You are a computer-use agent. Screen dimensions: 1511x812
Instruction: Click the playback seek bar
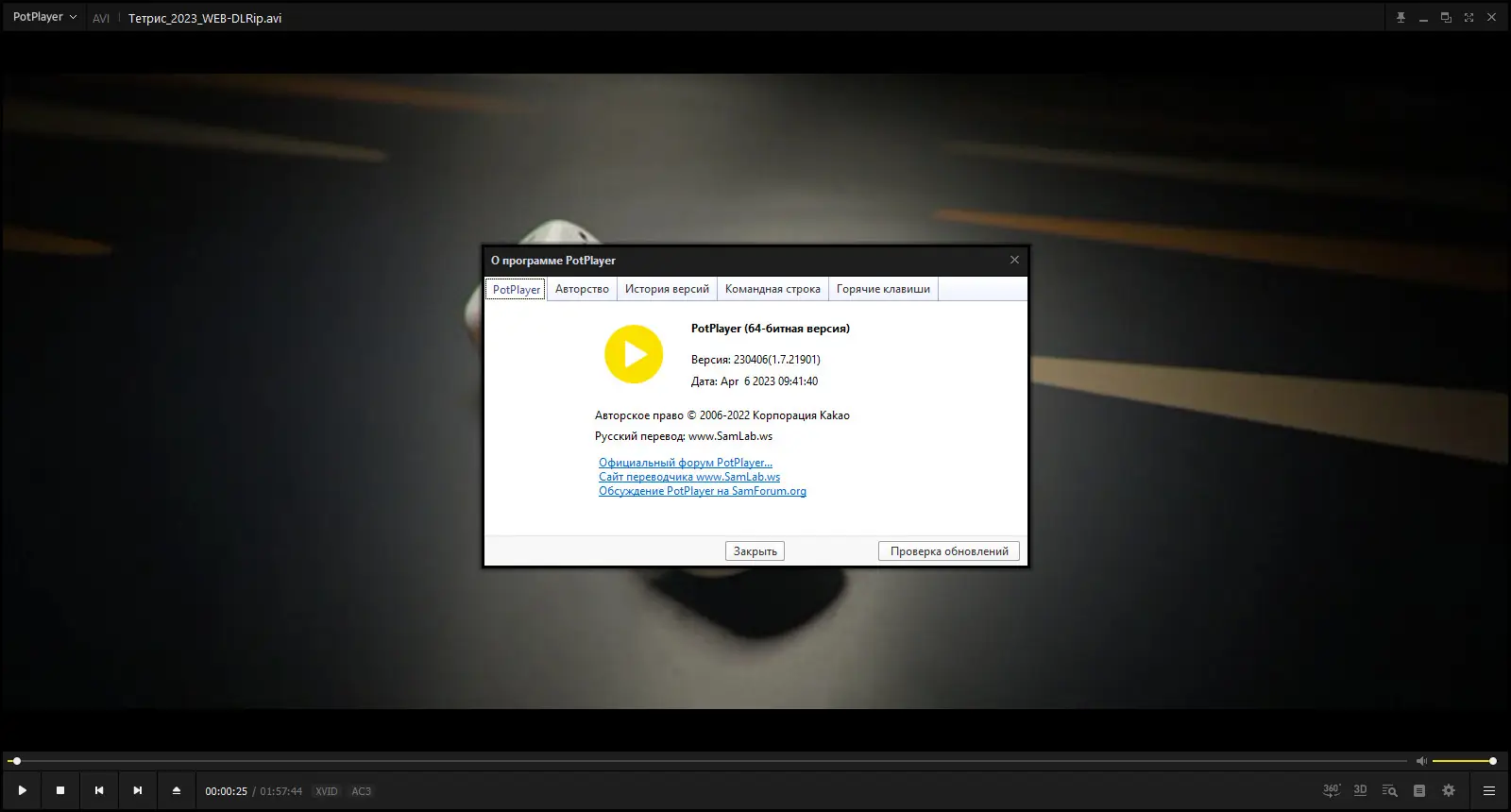click(x=706, y=761)
